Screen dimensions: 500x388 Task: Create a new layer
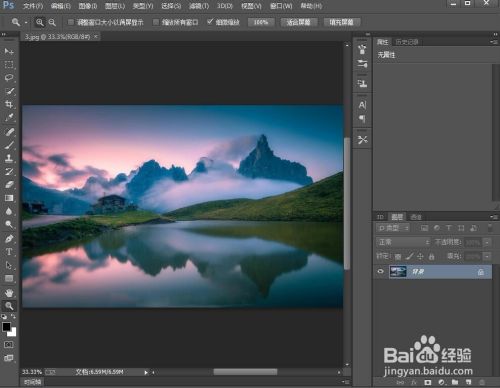point(469,382)
